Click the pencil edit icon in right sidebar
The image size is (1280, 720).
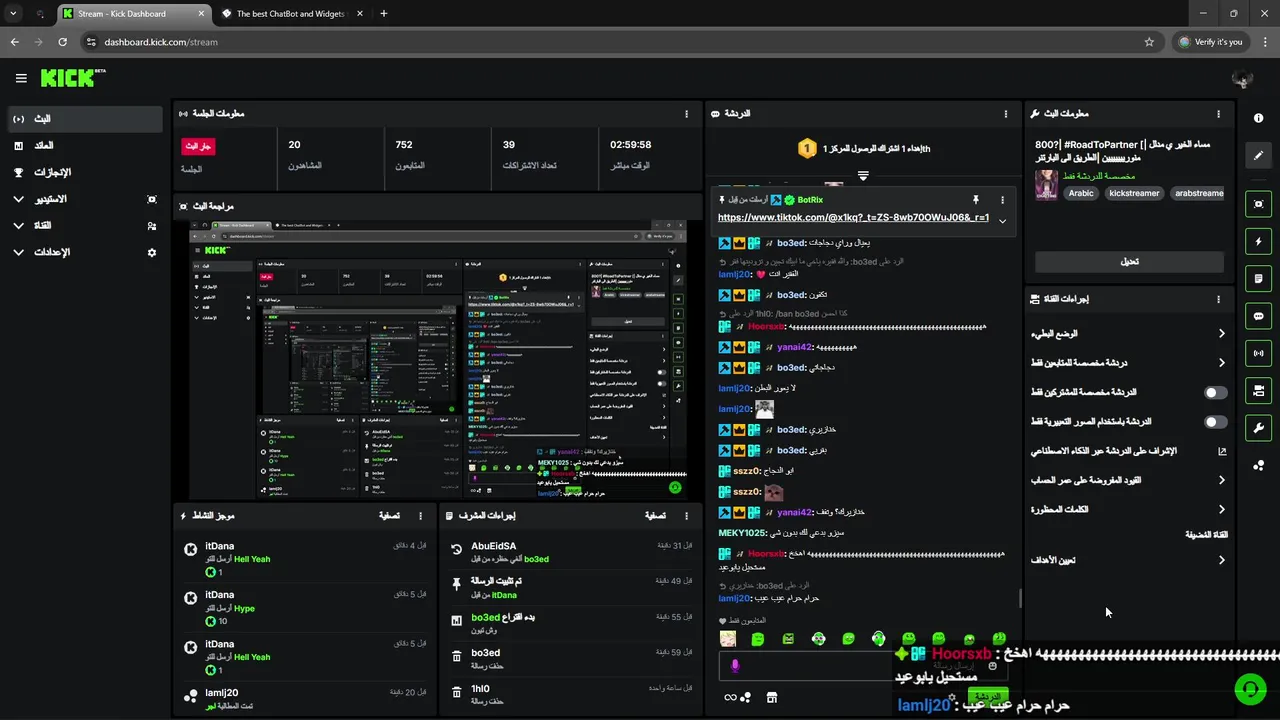click(x=1258, y=155)
